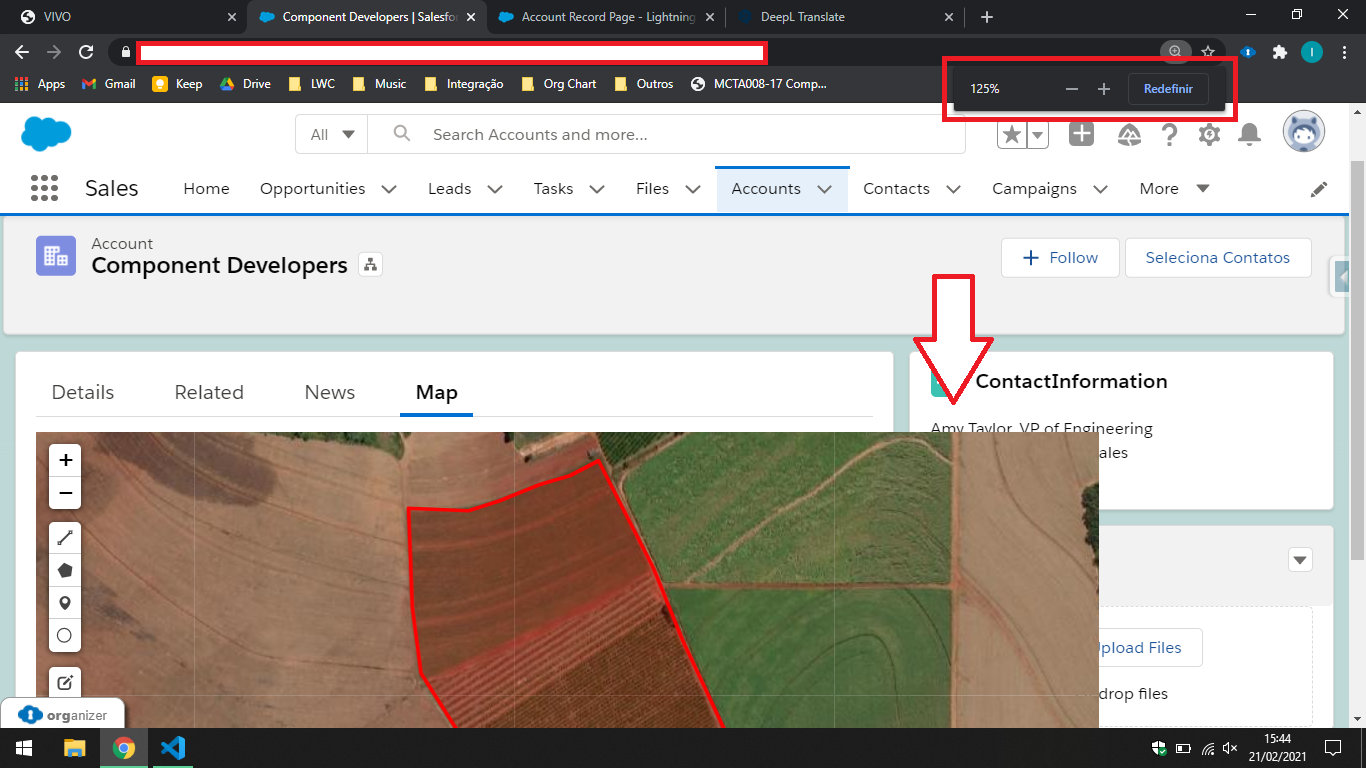Open the More navigation dropdown
This screenshot has width=1366, height=768.
coord(1174,188)
